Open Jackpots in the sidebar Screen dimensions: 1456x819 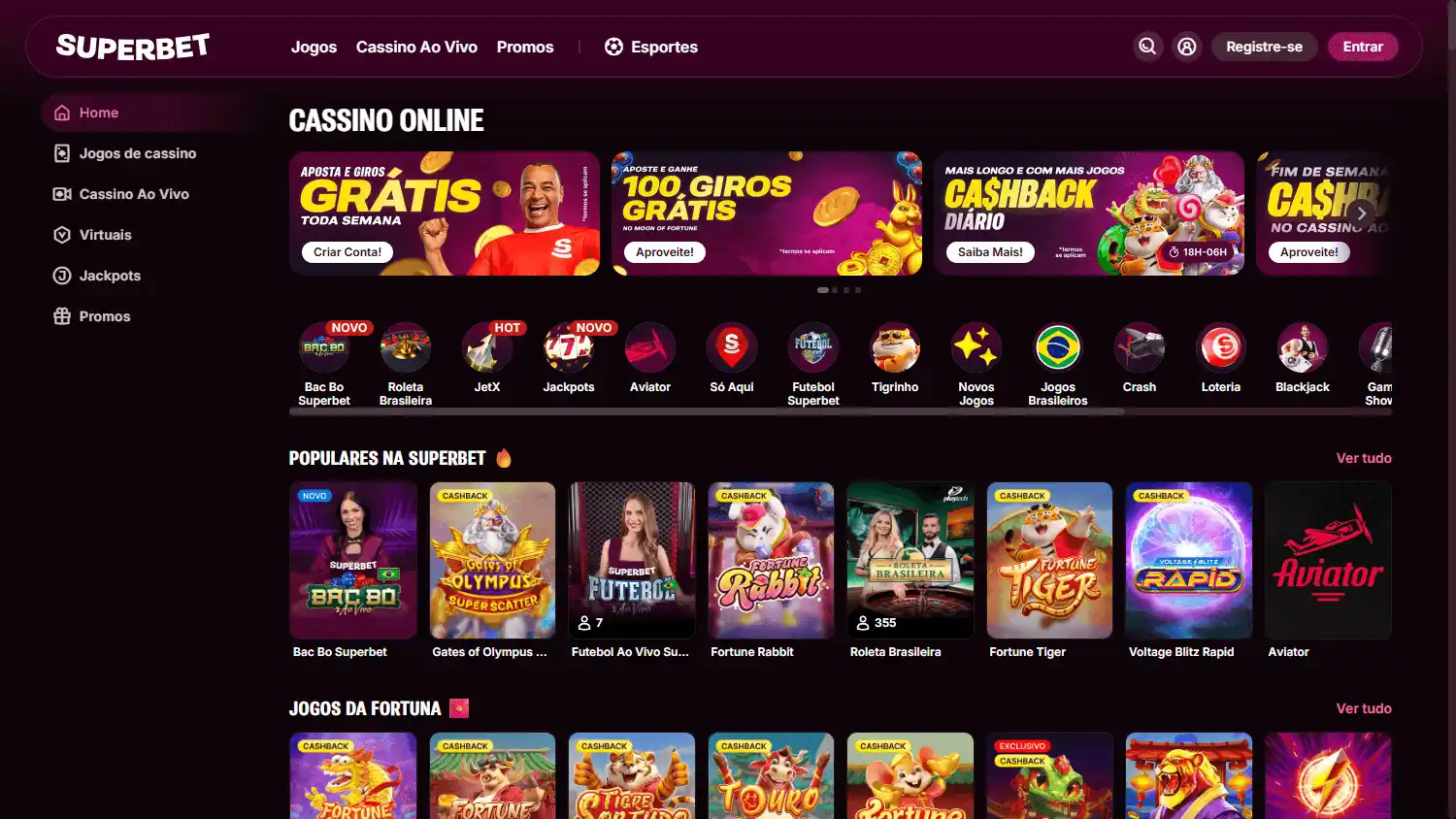click(150, 276)
